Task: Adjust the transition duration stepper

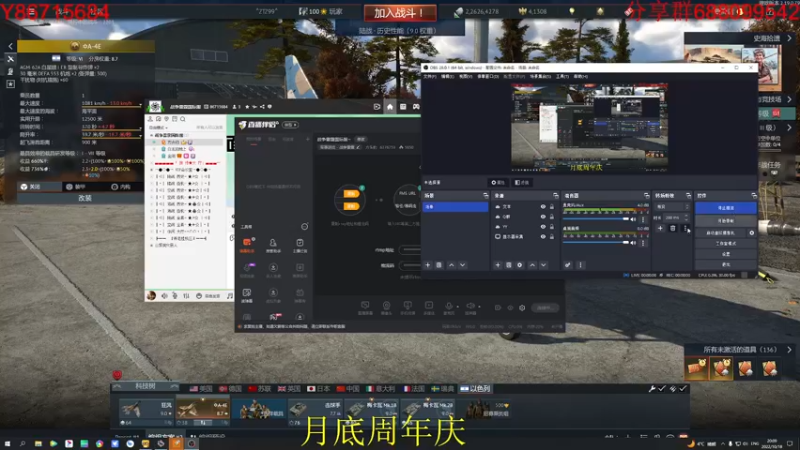Action: tap(687, 217)
